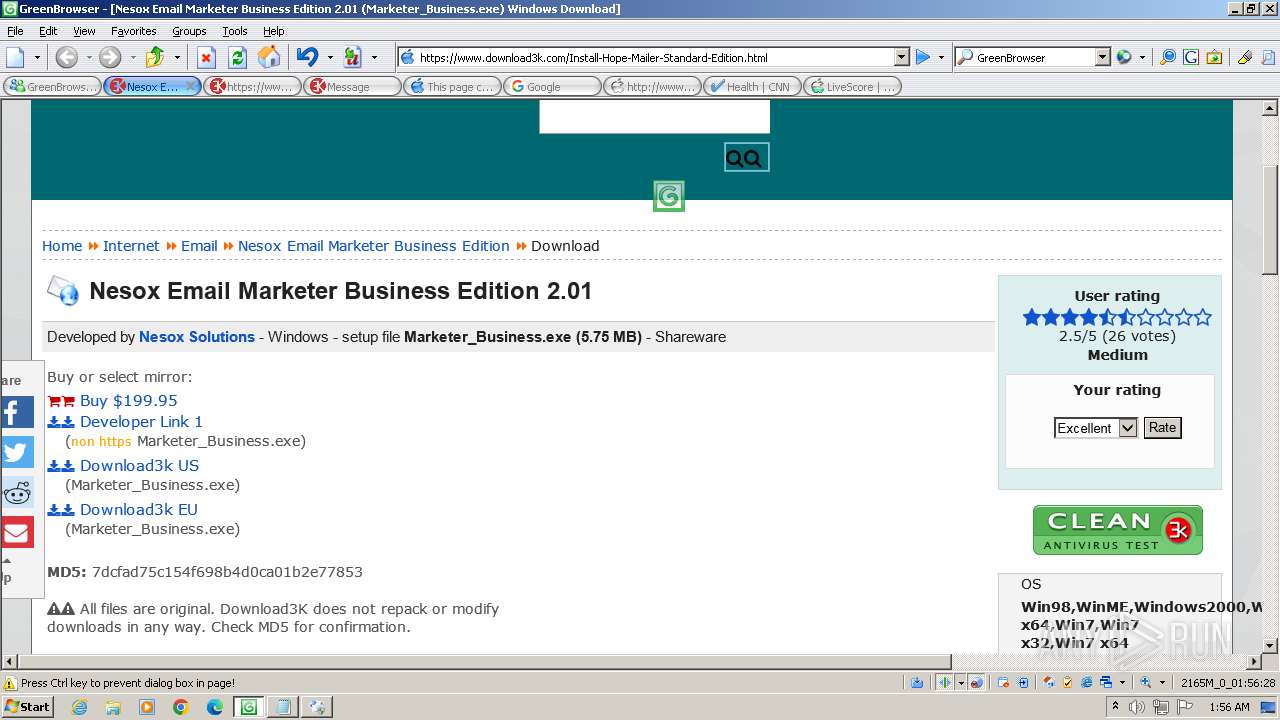The image size is (1280, 720).
Task: Open the Nesox Solutions developer link
Action: (x=197, y=337)
